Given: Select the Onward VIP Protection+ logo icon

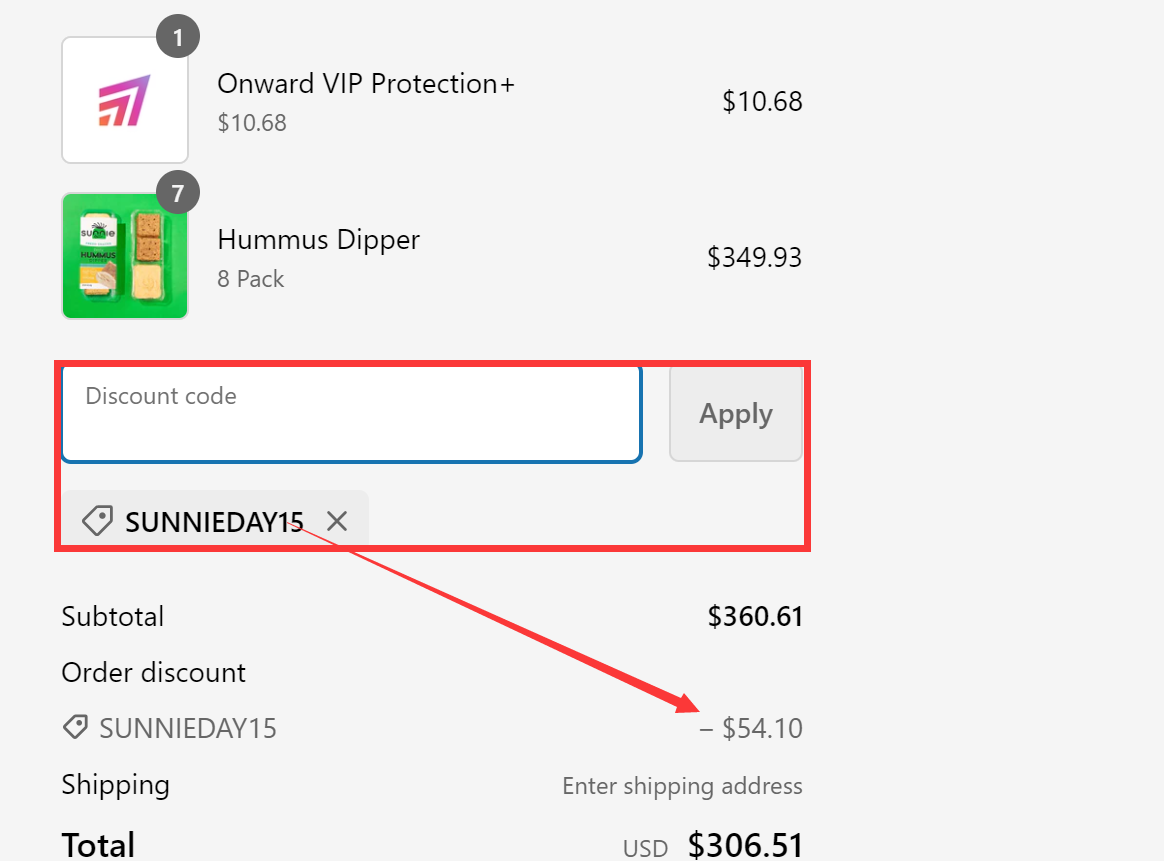Looking at the screenshot, I should tap(124, 99).
